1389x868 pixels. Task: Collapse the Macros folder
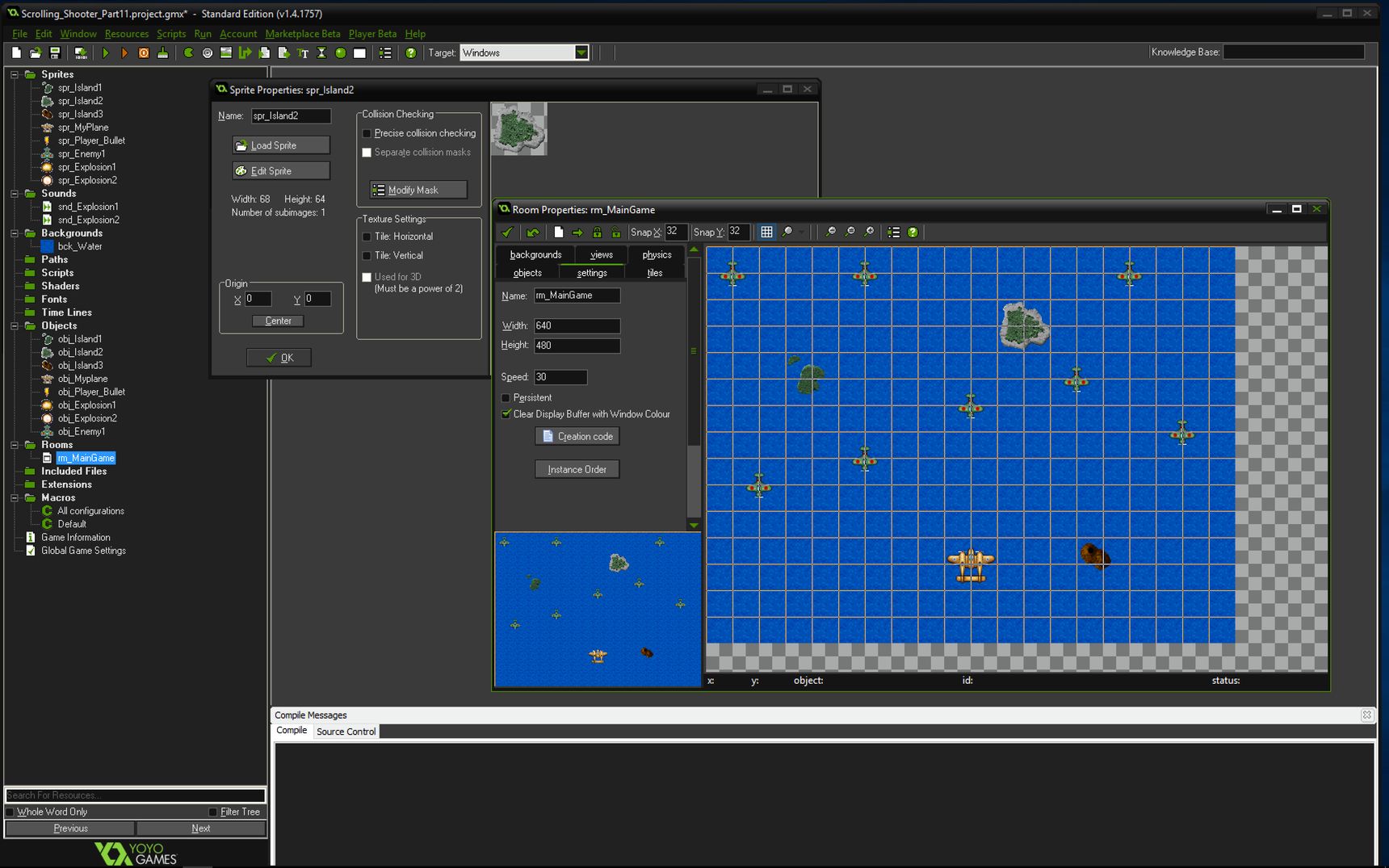click(15, 498)
